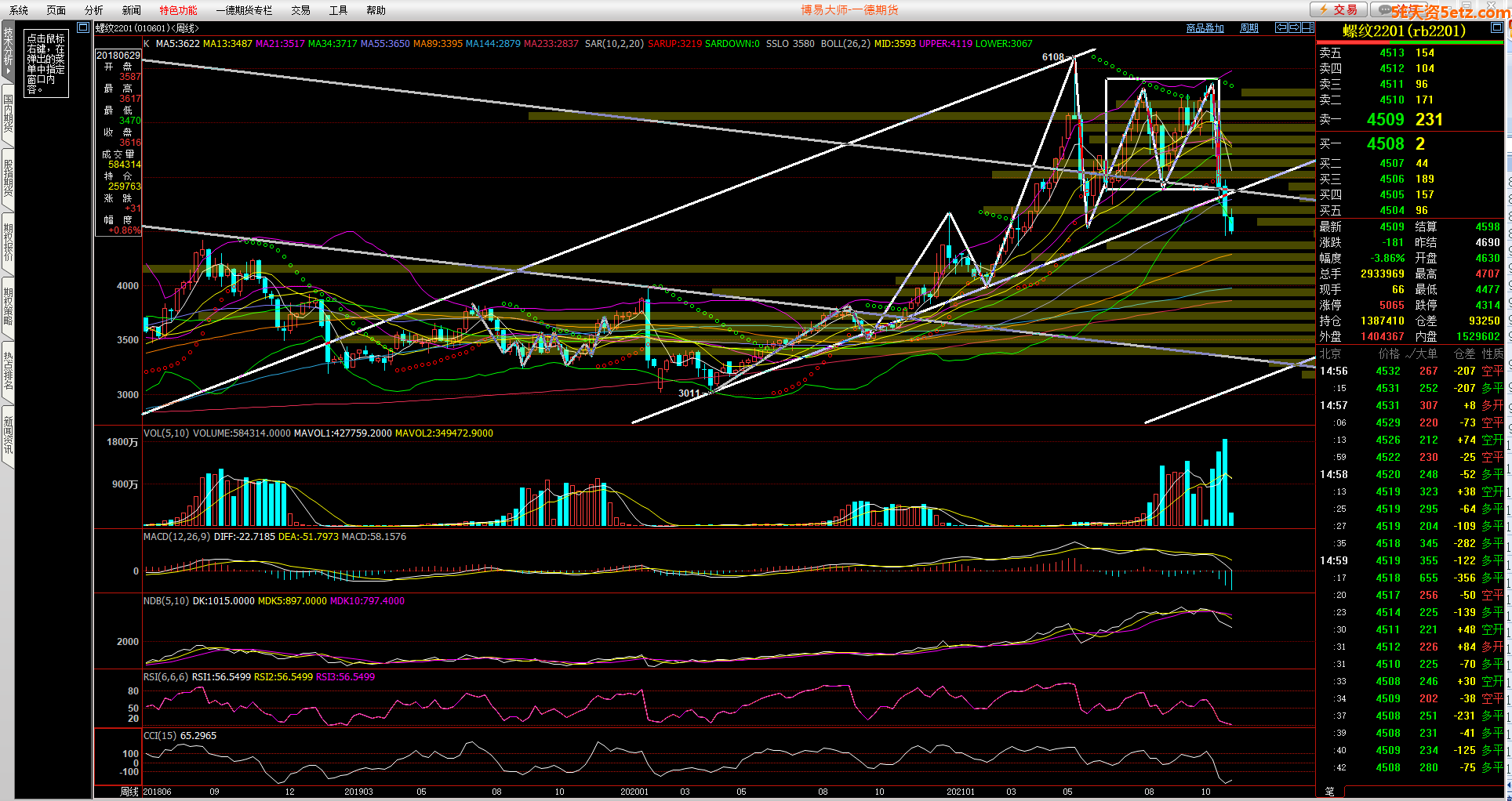Toggle the 大单 column filter
The image size is (1512, 801).
pos(1422,353)
